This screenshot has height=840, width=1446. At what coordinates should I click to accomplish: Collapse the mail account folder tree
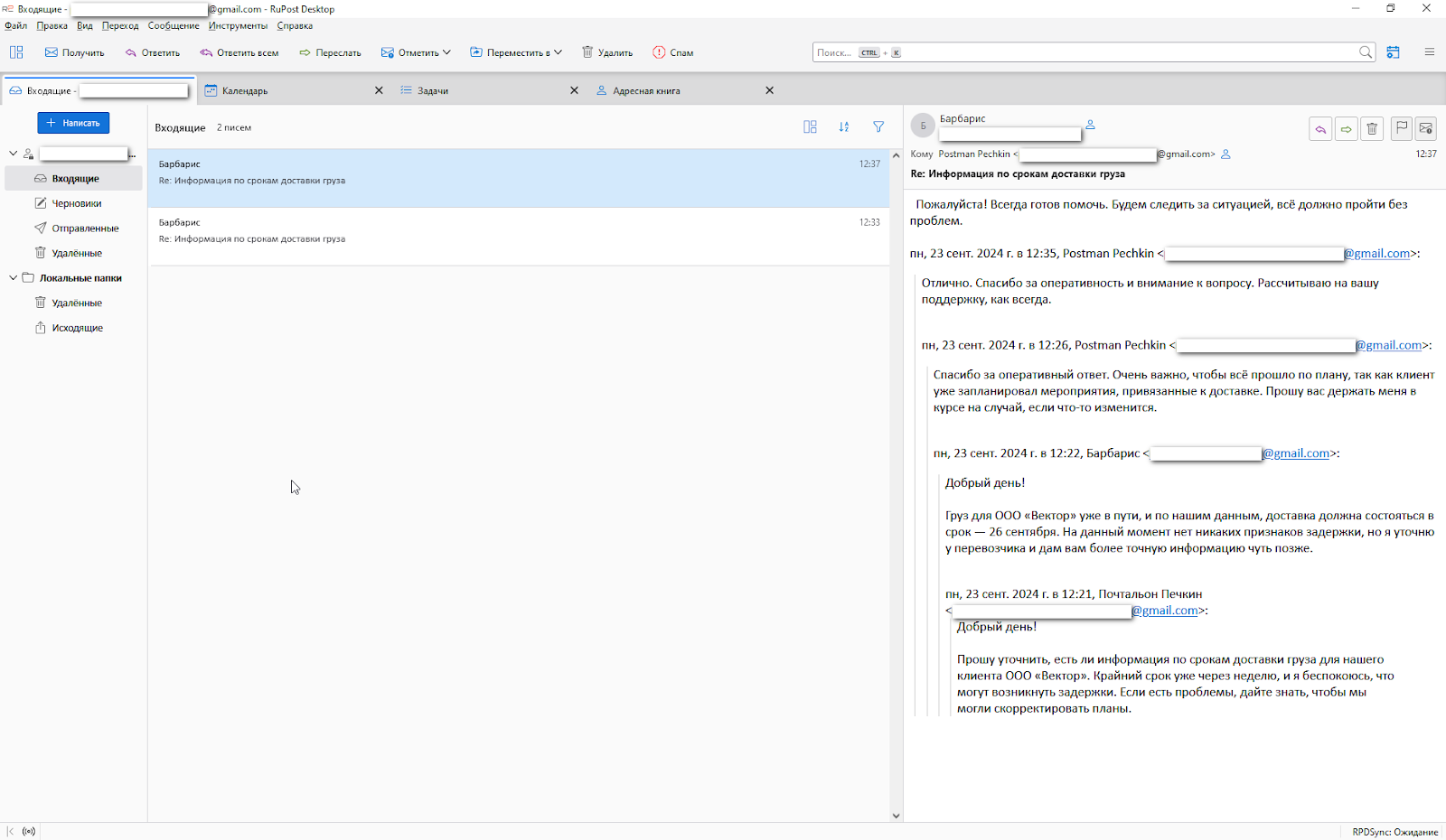click(13, 154)
